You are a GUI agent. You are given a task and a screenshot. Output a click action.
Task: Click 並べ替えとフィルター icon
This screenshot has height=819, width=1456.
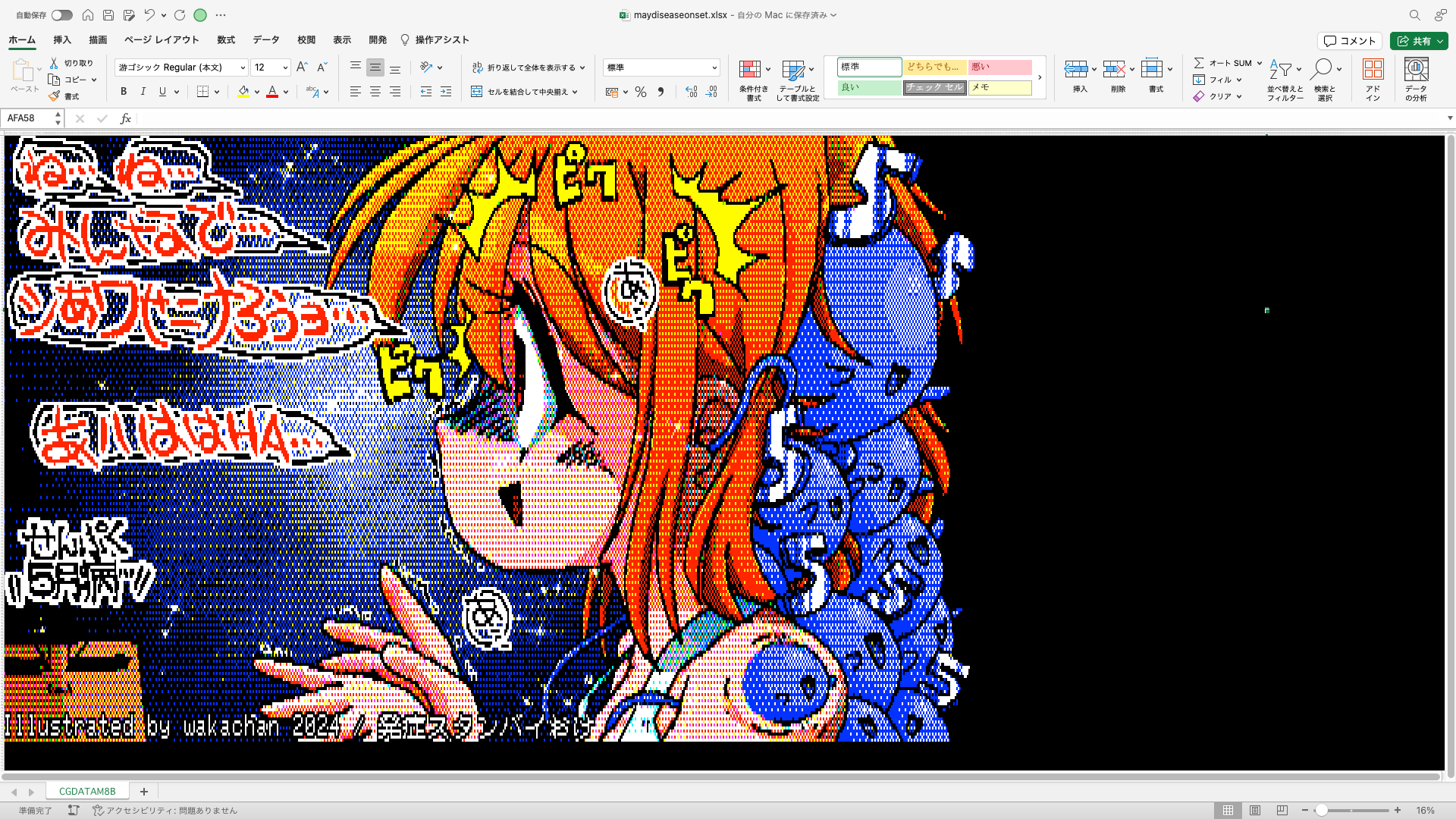1281,70
